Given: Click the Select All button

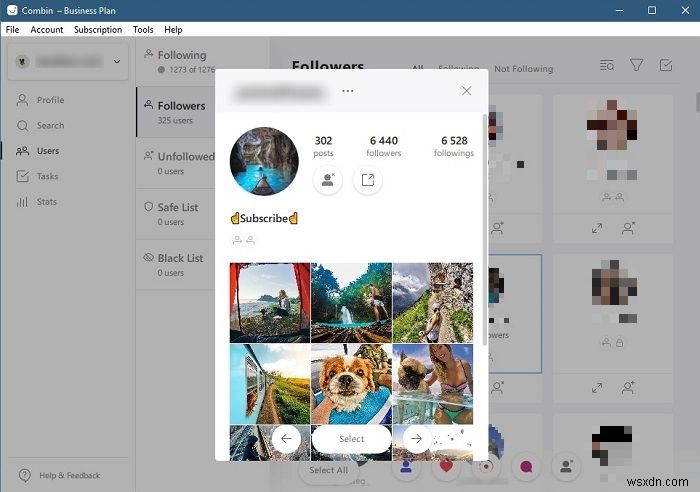Looking at the screenshot, I should point(328,470).
